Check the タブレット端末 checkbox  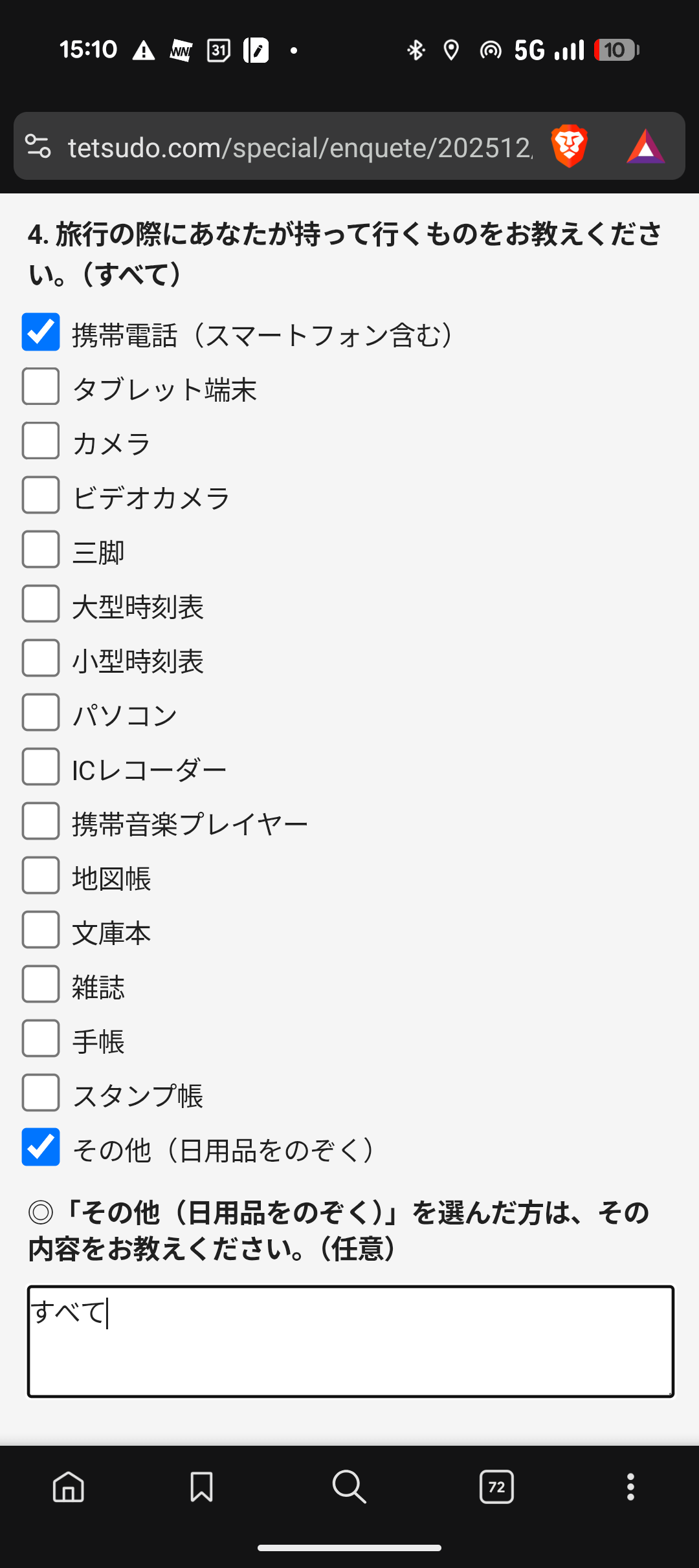click(41, 387)
